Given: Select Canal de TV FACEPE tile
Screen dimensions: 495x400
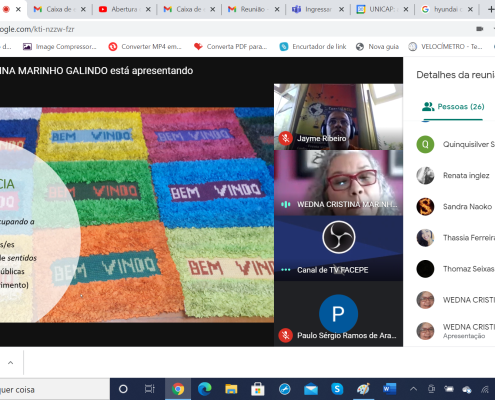Looking at the screenshot, I should (x=338, y=248).
